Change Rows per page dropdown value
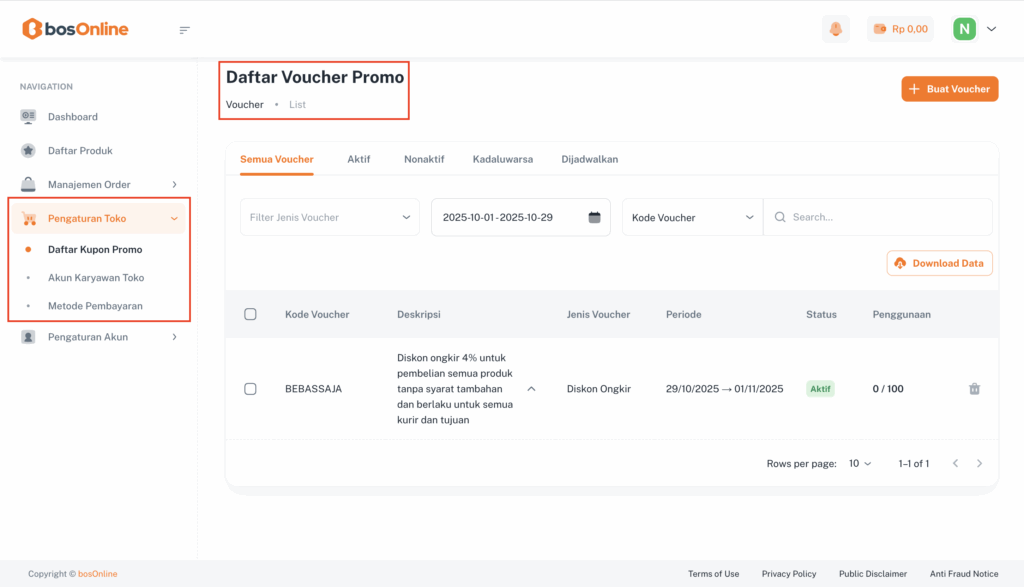 (x=860, y=464)
